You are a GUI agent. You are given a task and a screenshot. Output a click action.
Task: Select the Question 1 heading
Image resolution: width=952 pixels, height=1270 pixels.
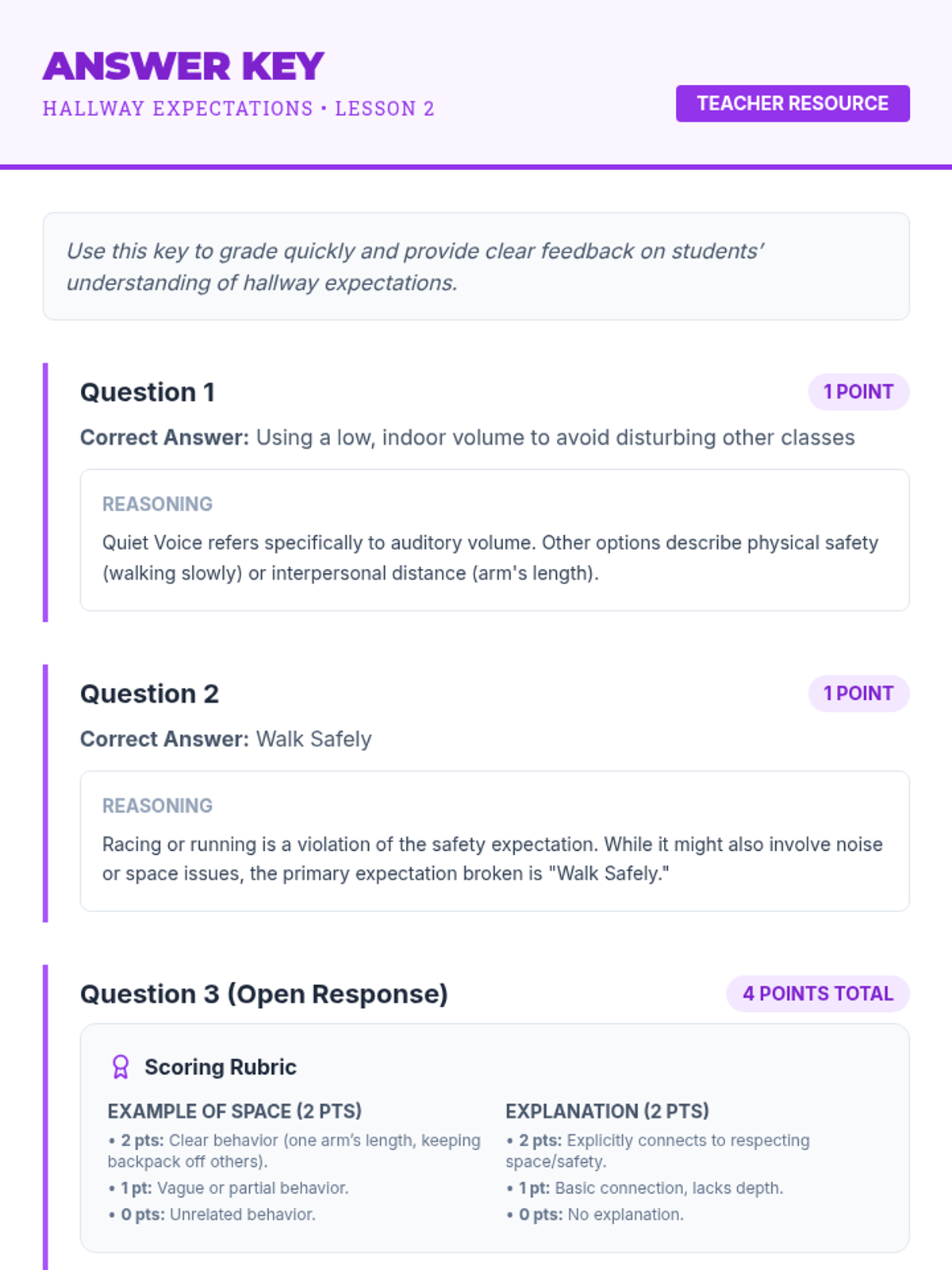click(x=148, y=392)
